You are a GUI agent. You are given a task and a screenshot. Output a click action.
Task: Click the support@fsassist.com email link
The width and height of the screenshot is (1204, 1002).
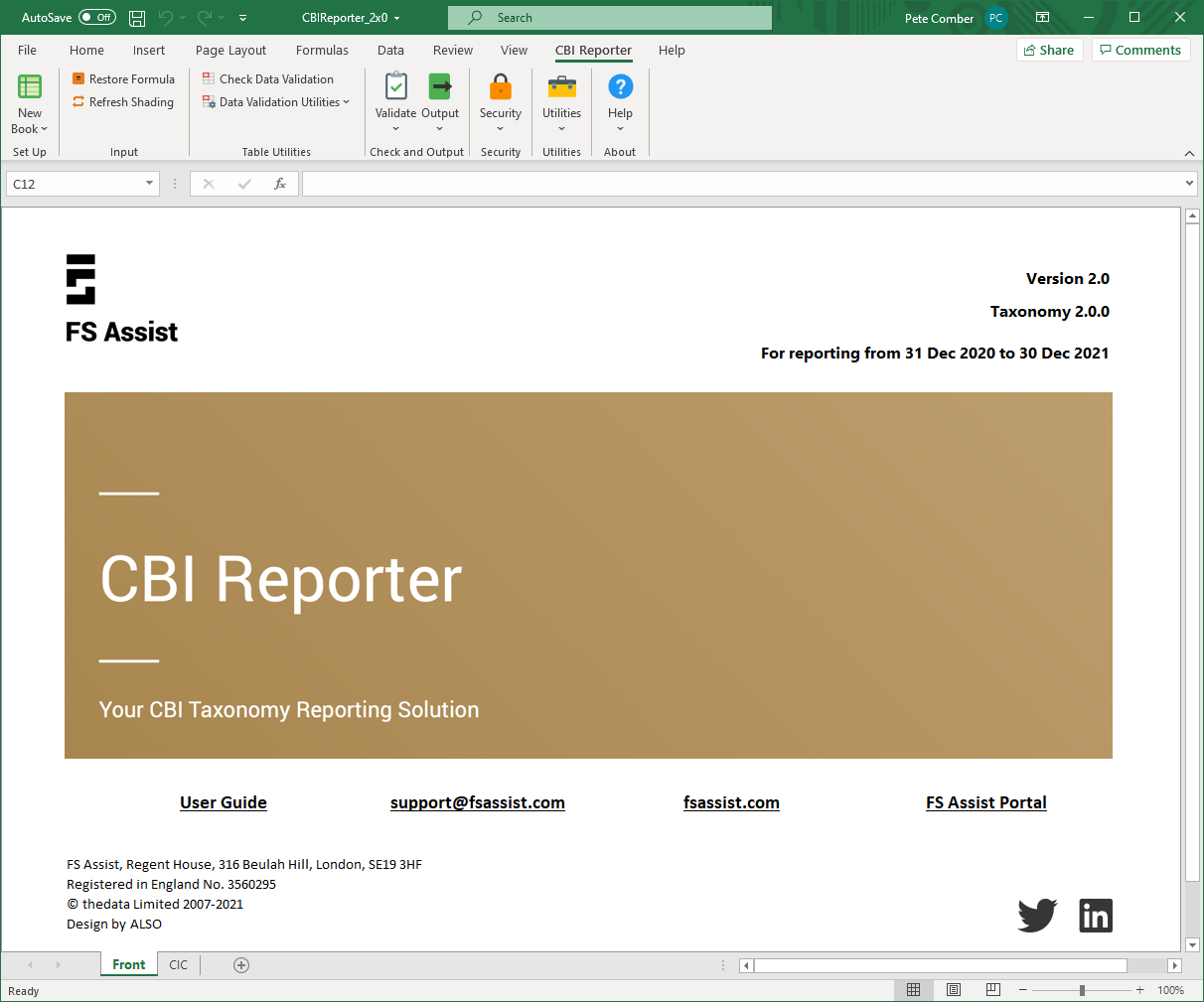point(478,802)
